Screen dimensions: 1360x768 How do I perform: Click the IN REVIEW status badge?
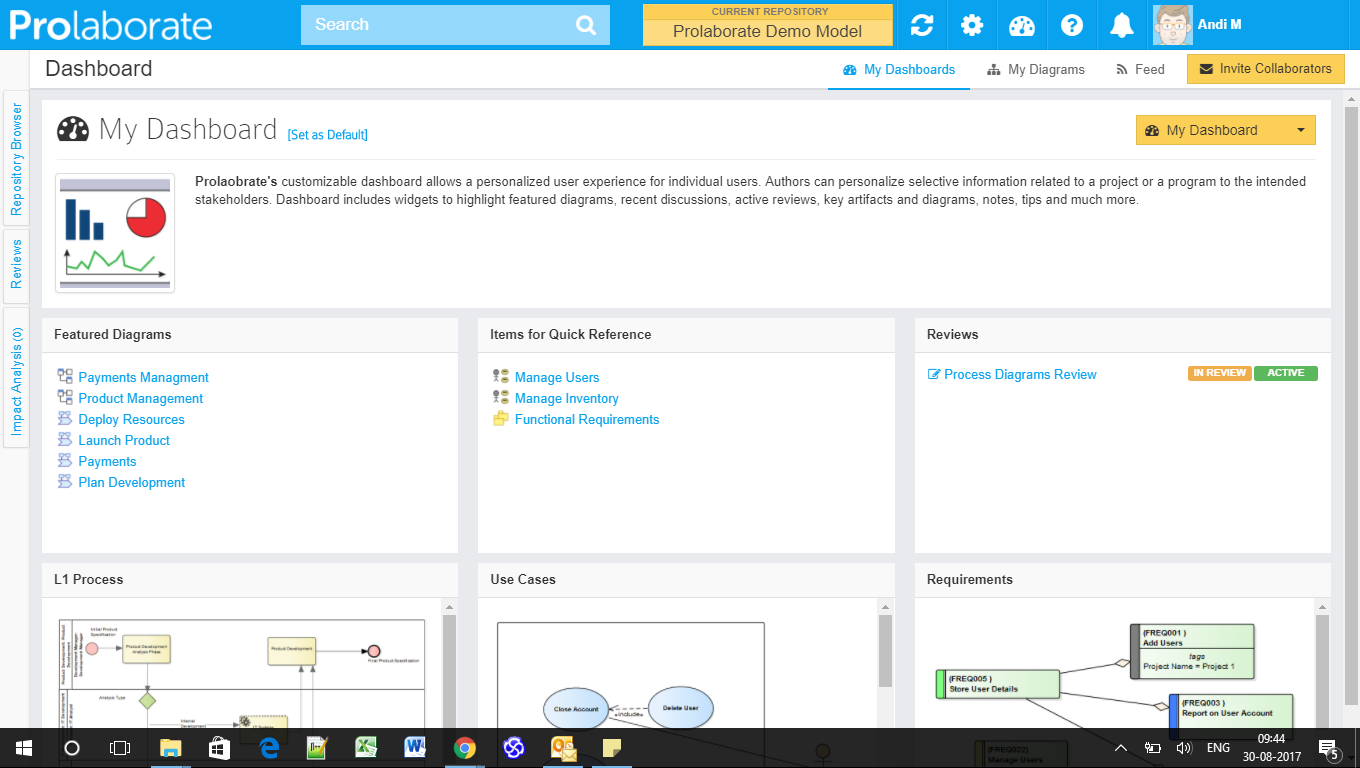point(1220,373)
